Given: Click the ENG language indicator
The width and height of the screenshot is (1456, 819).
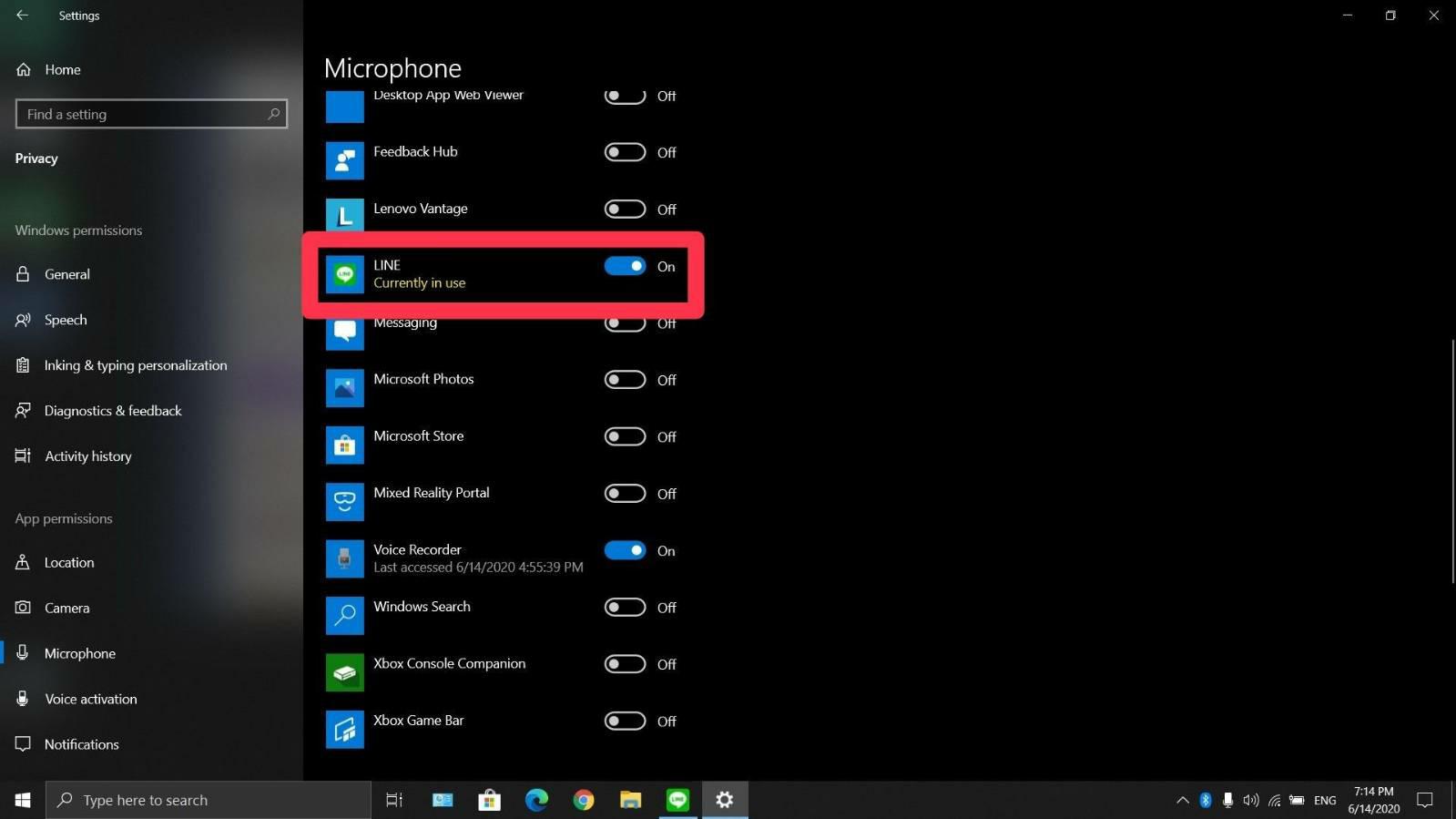Looking at the screenshot, I should click(1325, 800).
